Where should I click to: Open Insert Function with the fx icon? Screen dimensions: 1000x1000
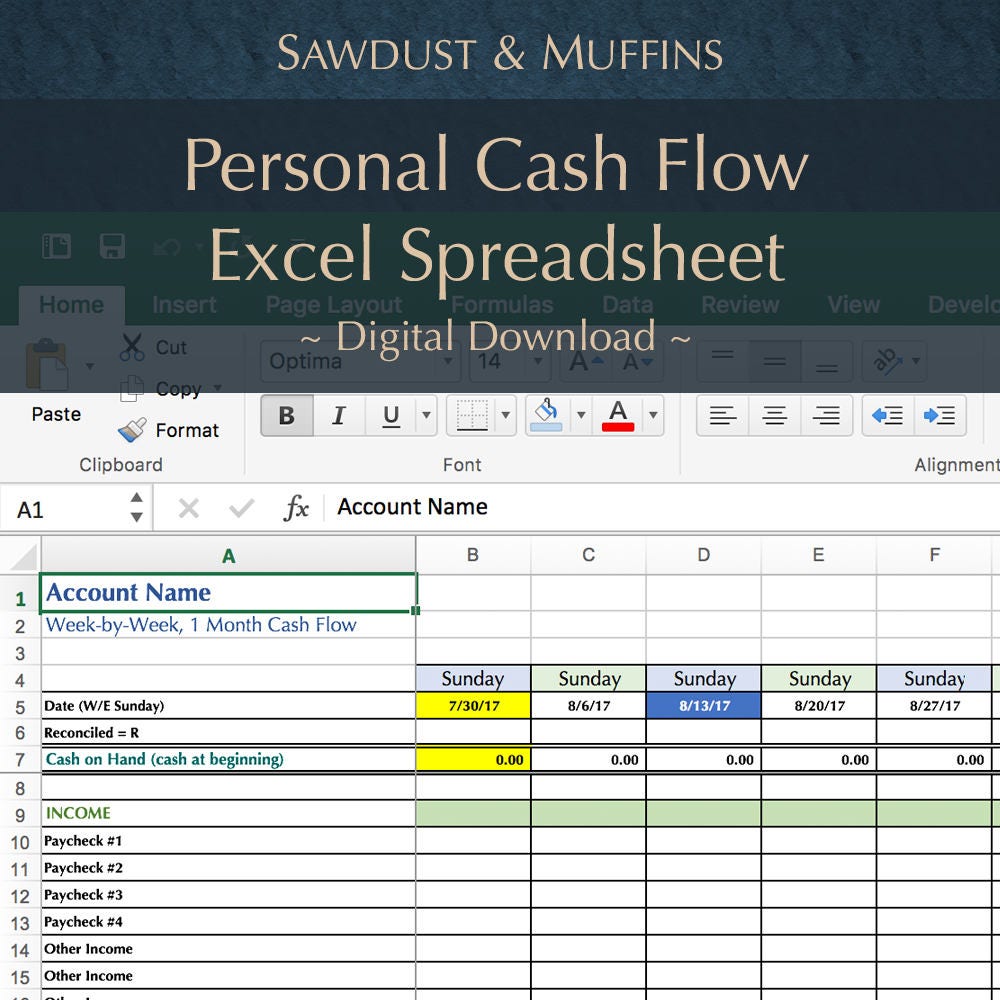point(296,507)
